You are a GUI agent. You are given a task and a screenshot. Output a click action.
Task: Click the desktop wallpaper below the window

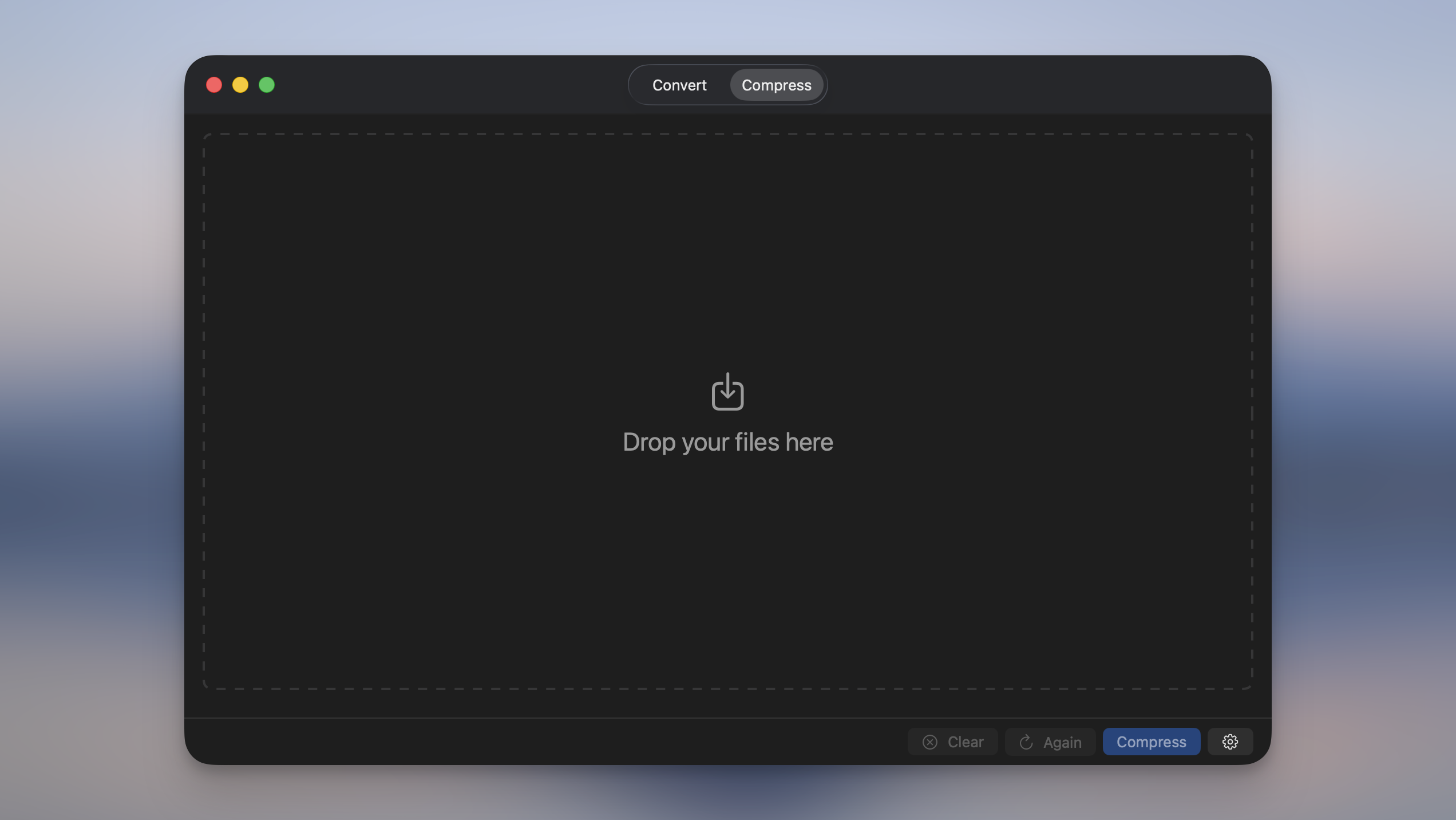pyautogui.click(x=727, y=793)
